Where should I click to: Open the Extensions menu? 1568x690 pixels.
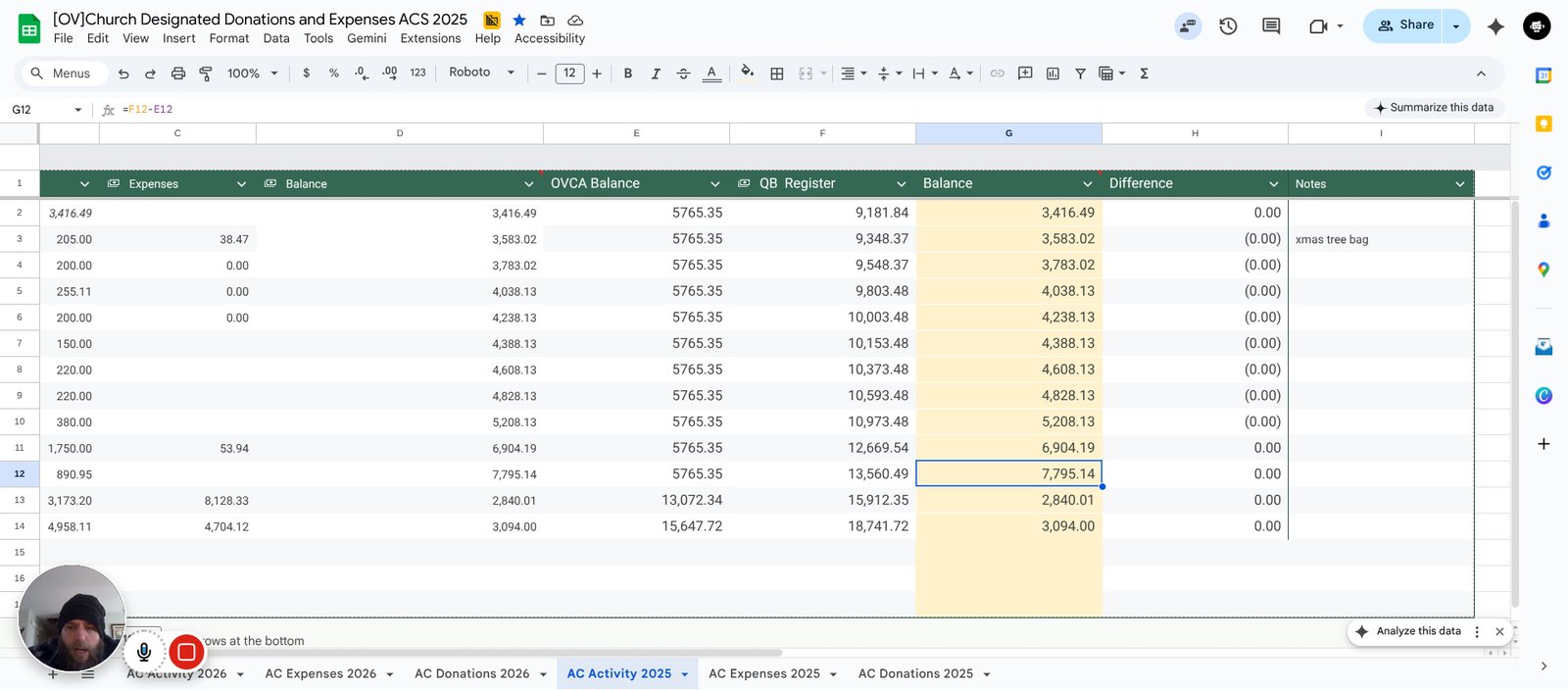[x=430, y=38]
